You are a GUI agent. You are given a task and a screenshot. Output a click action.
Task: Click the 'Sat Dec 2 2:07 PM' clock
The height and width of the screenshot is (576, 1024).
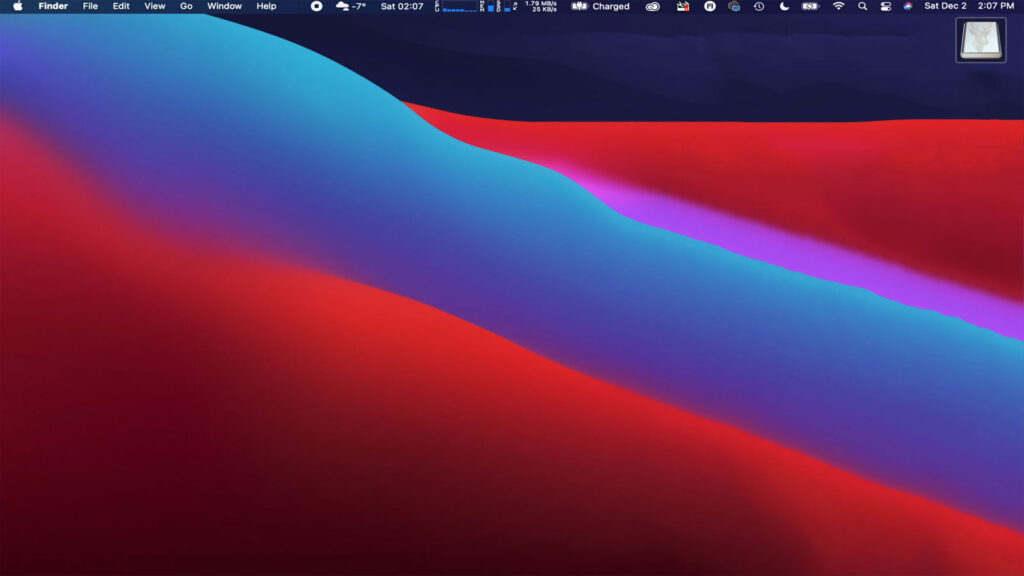click(969, 6)
